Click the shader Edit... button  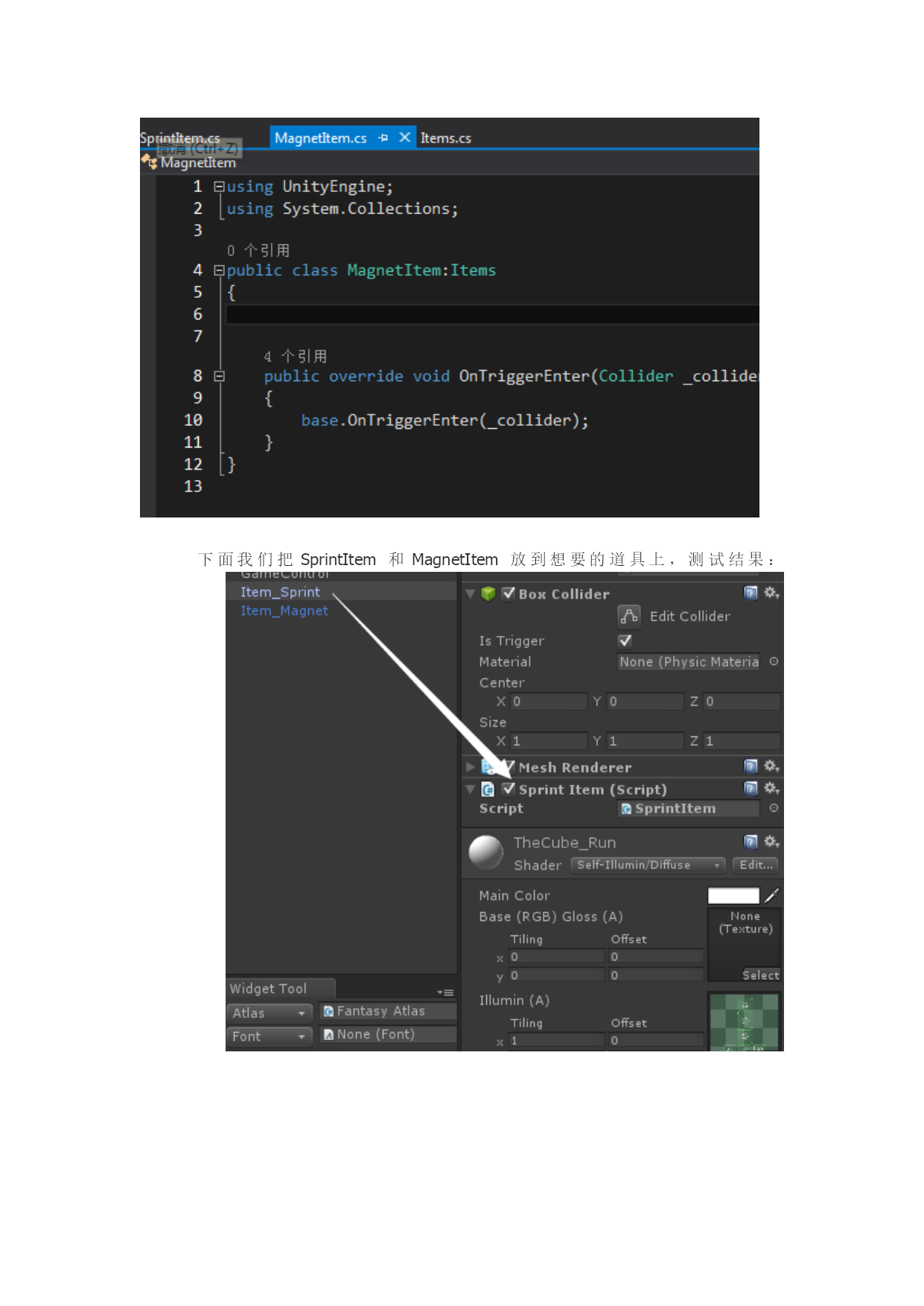[x=756, y=864]
